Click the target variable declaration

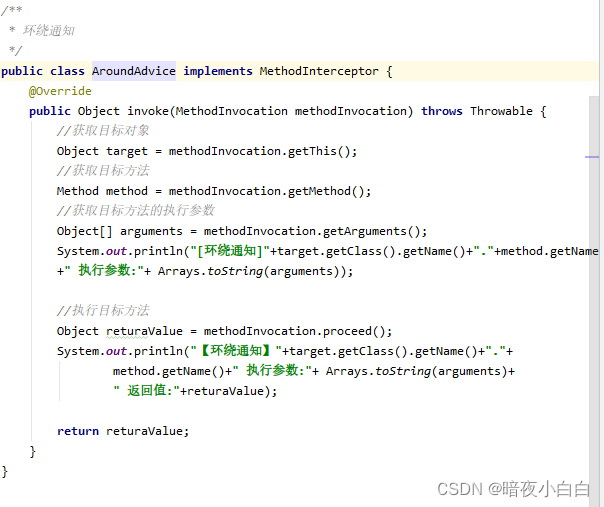127,151
